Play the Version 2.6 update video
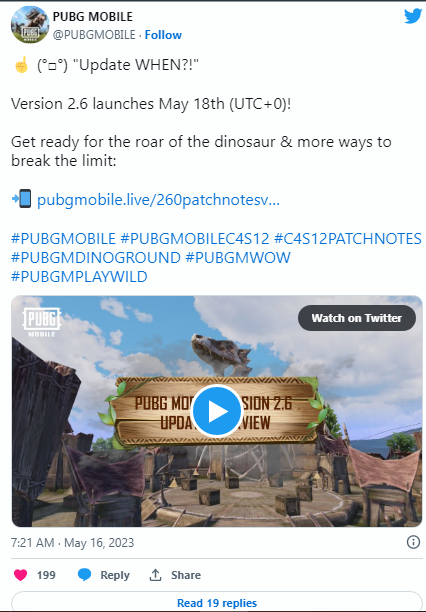The image size is (426, 612). pos(217,411)
